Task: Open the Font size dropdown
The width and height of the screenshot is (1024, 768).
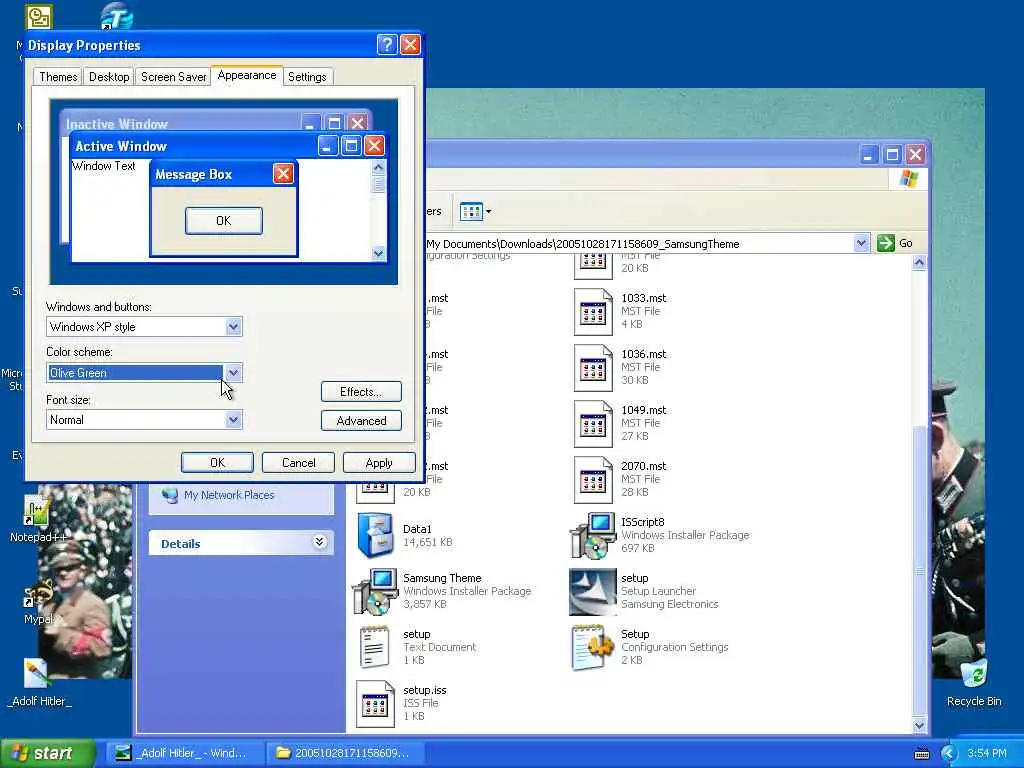Action: coord(233,419)
